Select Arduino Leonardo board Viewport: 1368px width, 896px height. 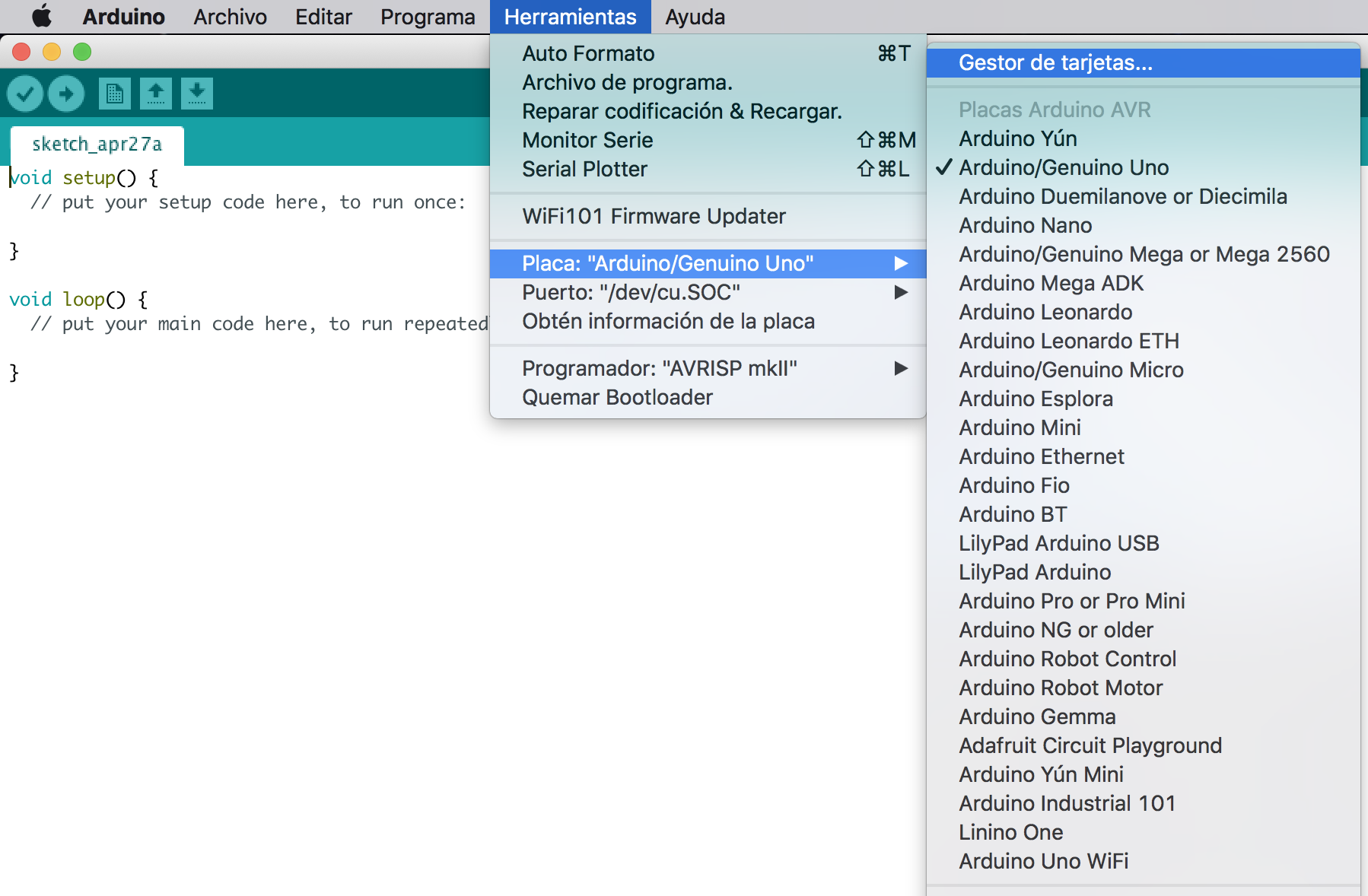click(x=1144, y=312)
